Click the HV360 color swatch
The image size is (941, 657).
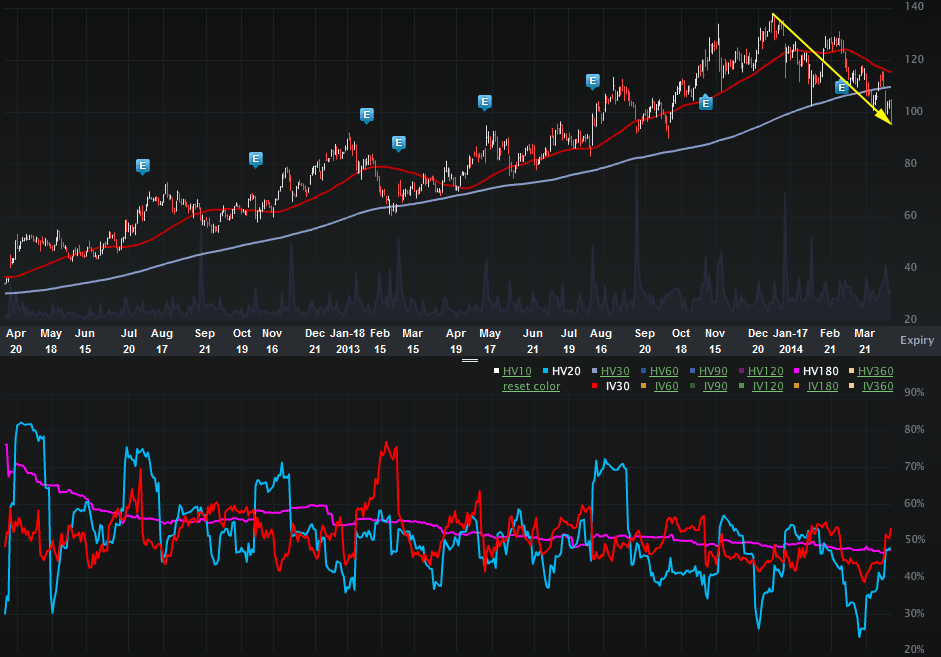[852, 371]
